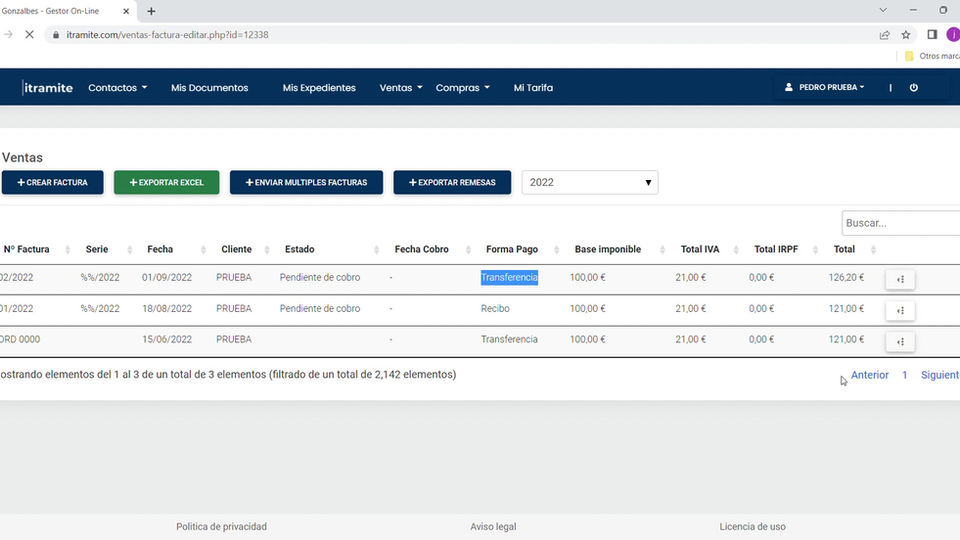Screen dimensions: 960x540
Task: Open Licencia de uso link
Action: click(752, 527)
